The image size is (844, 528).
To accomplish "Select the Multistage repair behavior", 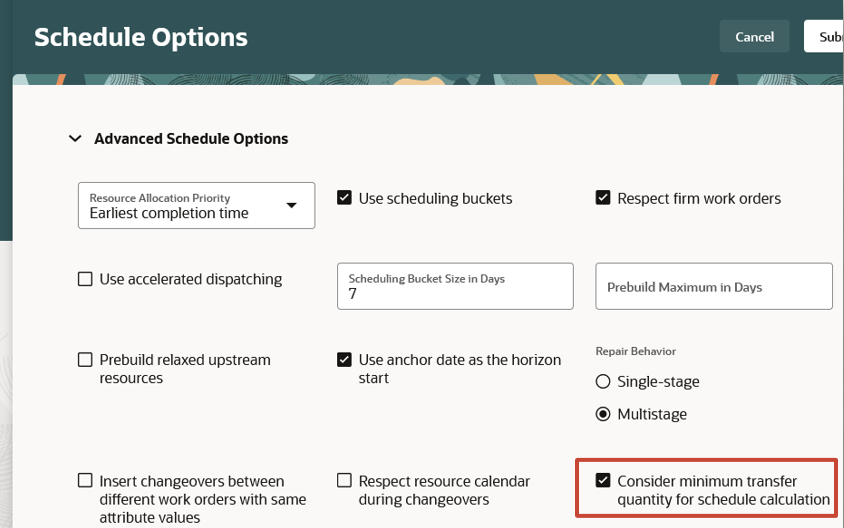I will (x=603, y=414).
